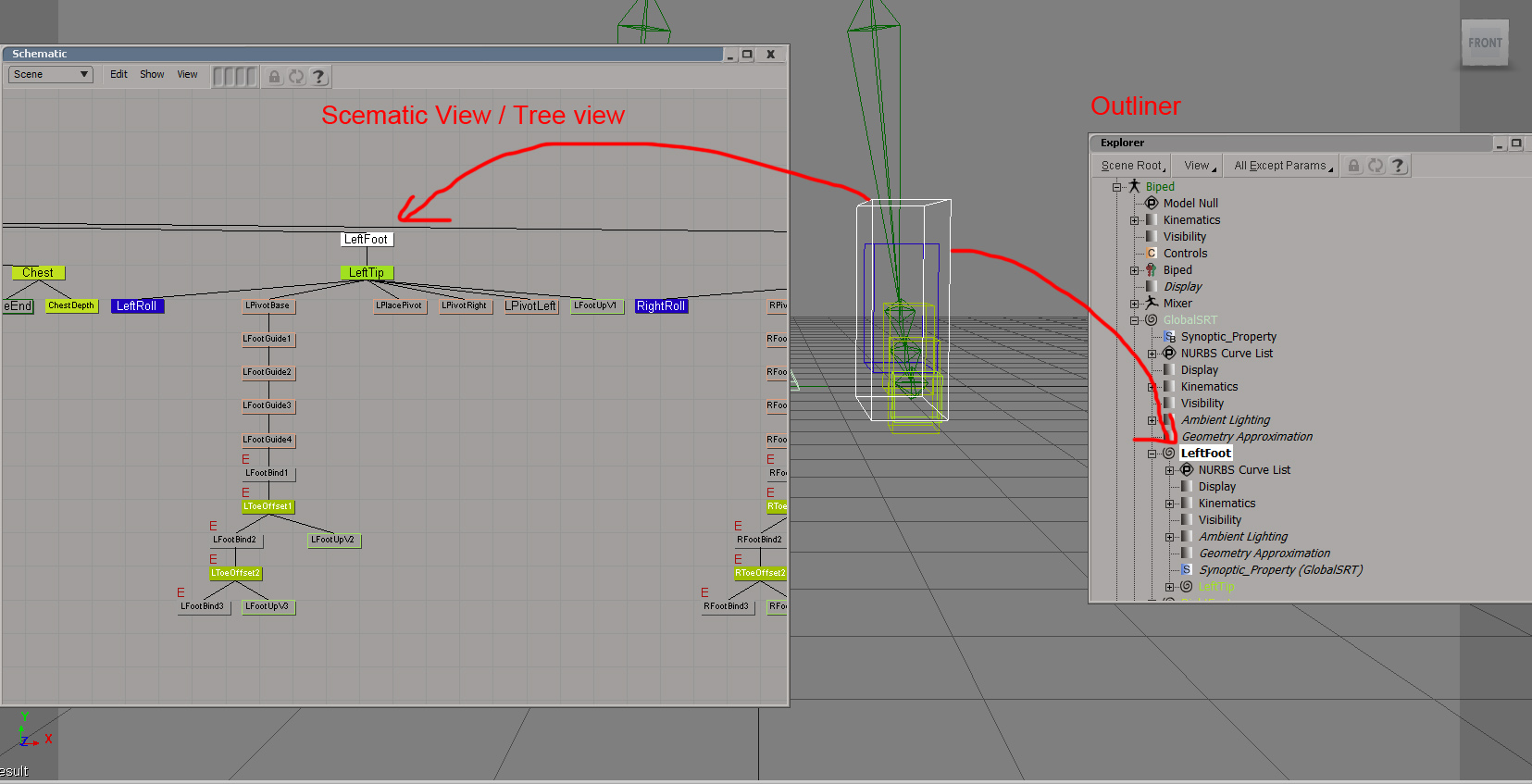Select the LeftFoot node in Schematic
Viewport: 1532px width, 784px height.
pos(367,240)
